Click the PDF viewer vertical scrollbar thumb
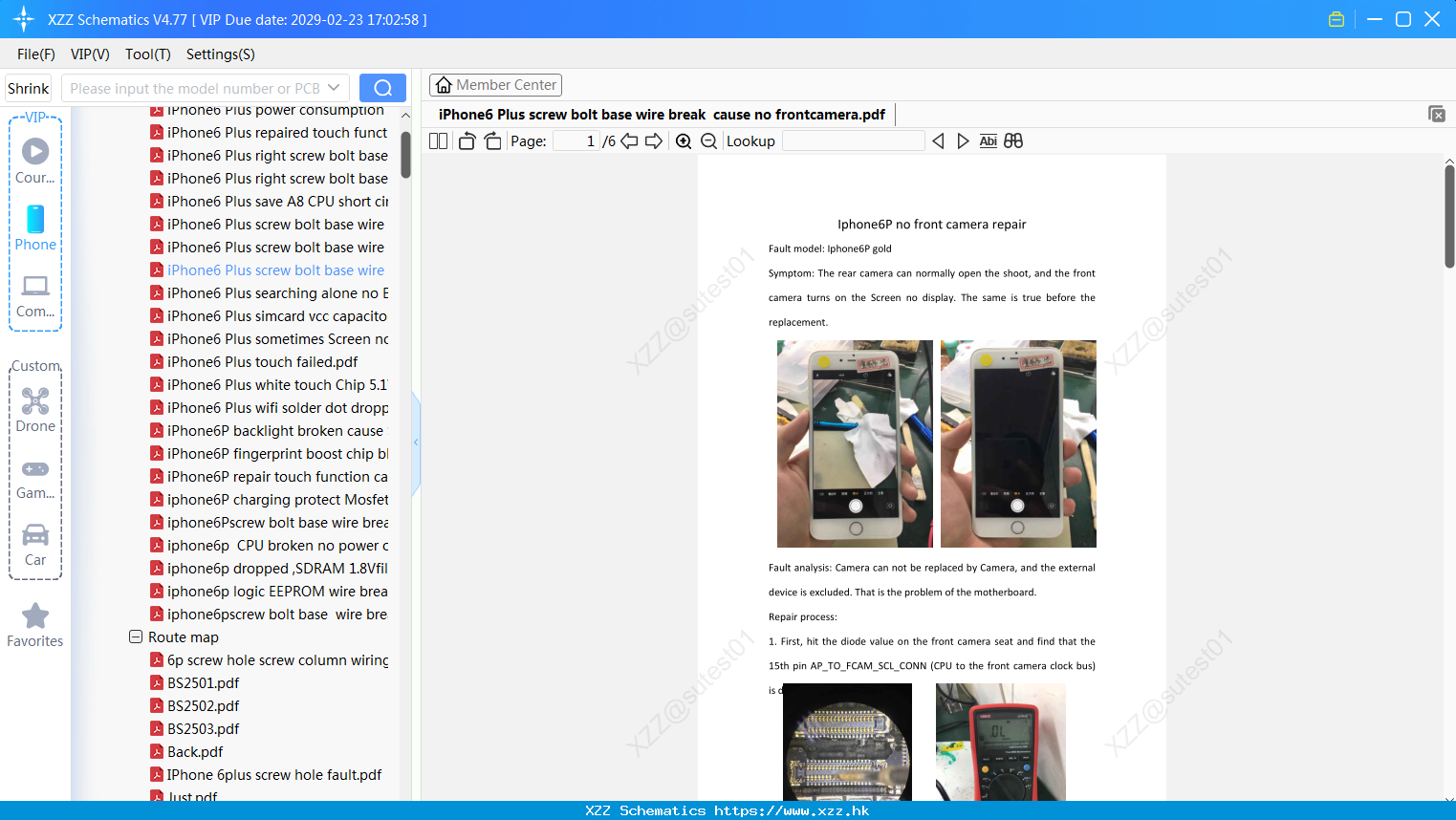1456x820 pixels. point(1449,216)
